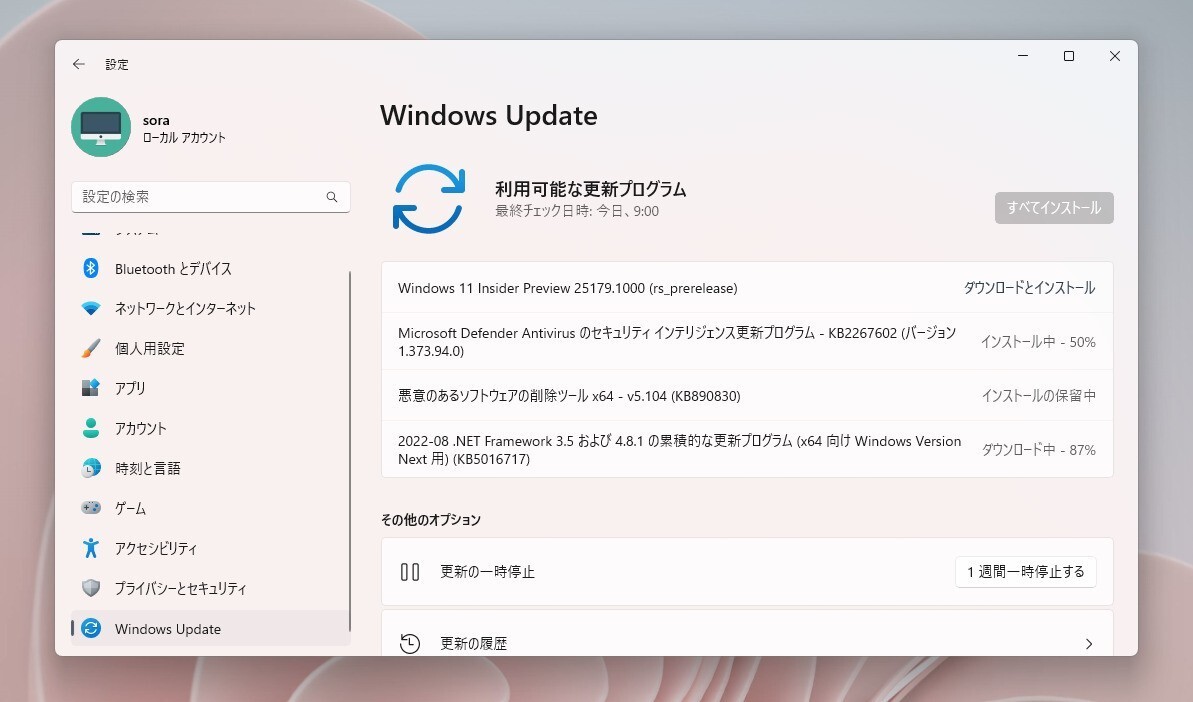Image resolution: width=1193 pixels, height=702 pixels.
Task: Select 個人用設定 in the sidebar
Action: pyautogui.click(x=211, y=348)
